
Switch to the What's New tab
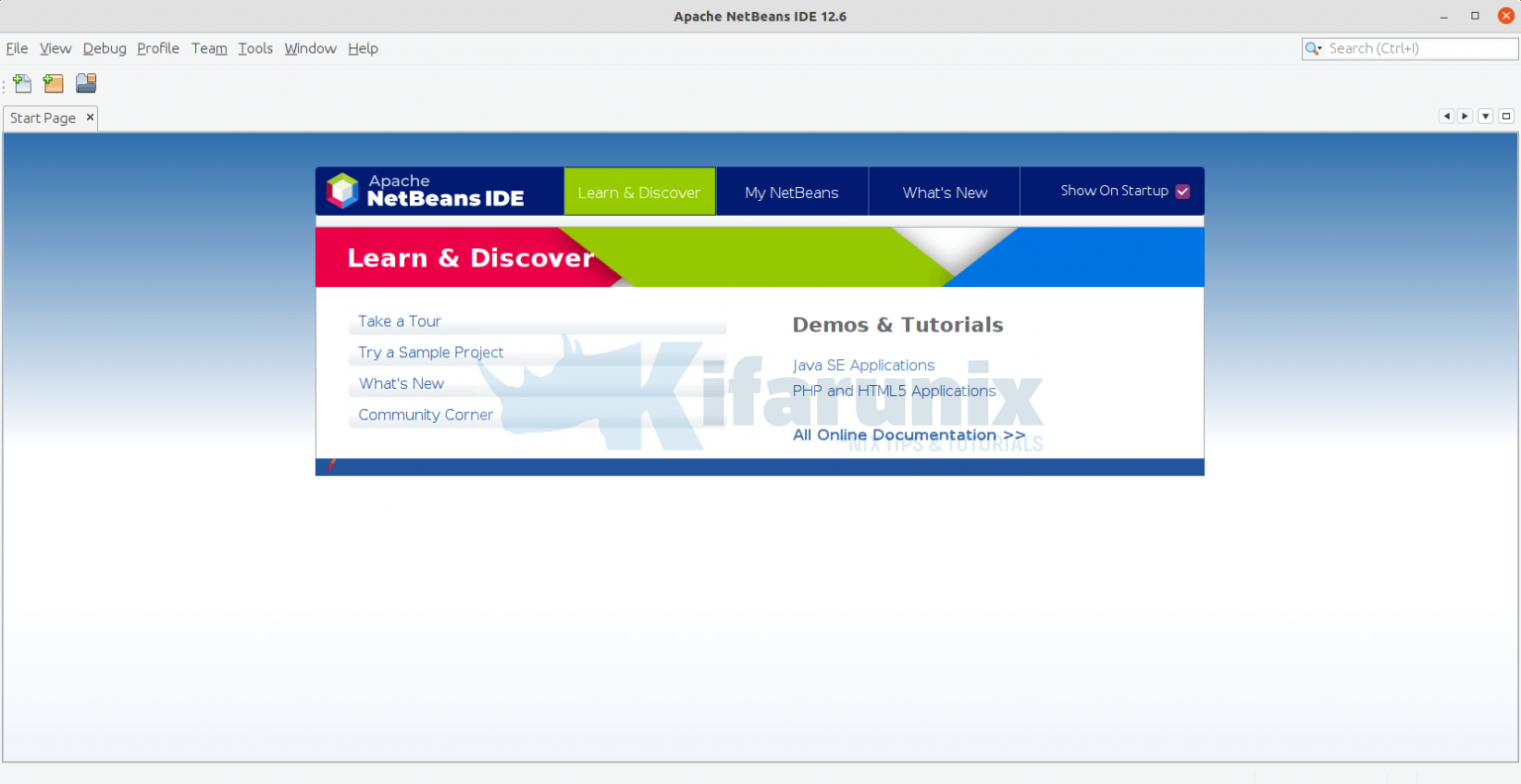(945, 193)
